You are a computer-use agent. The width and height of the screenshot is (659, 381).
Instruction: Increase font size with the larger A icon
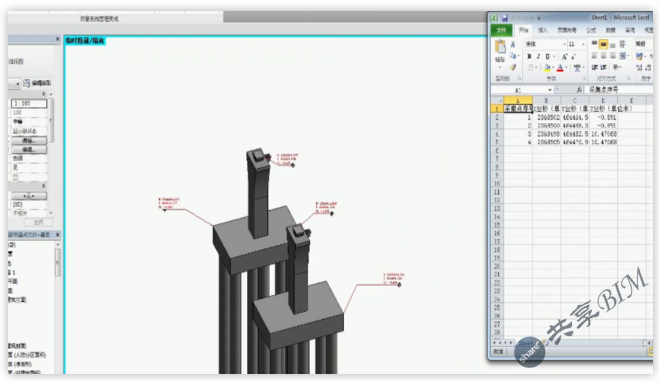point(564,56)
